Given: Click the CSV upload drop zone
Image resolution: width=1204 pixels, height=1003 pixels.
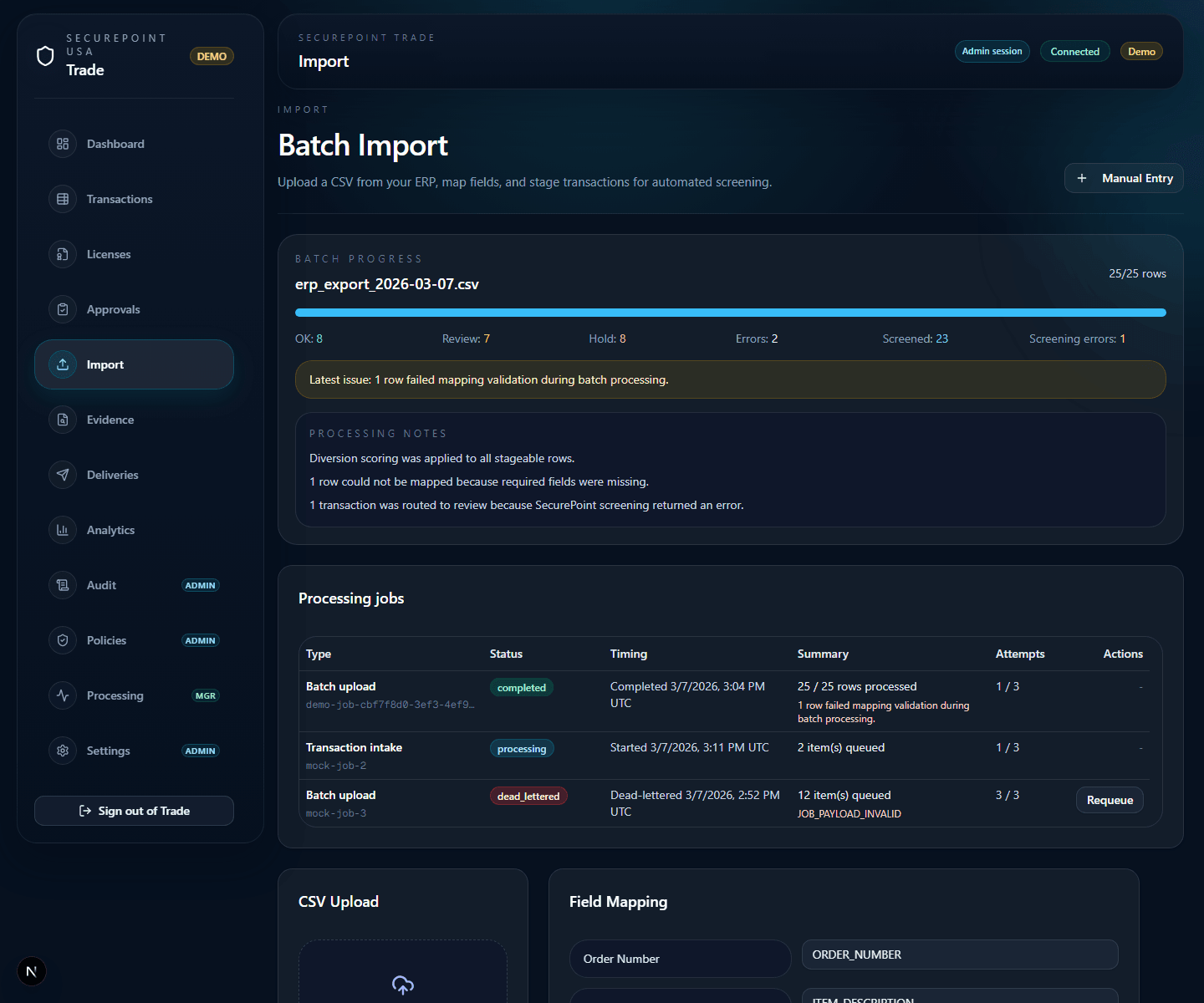Looking at the screenshot, I should (403, 971).
